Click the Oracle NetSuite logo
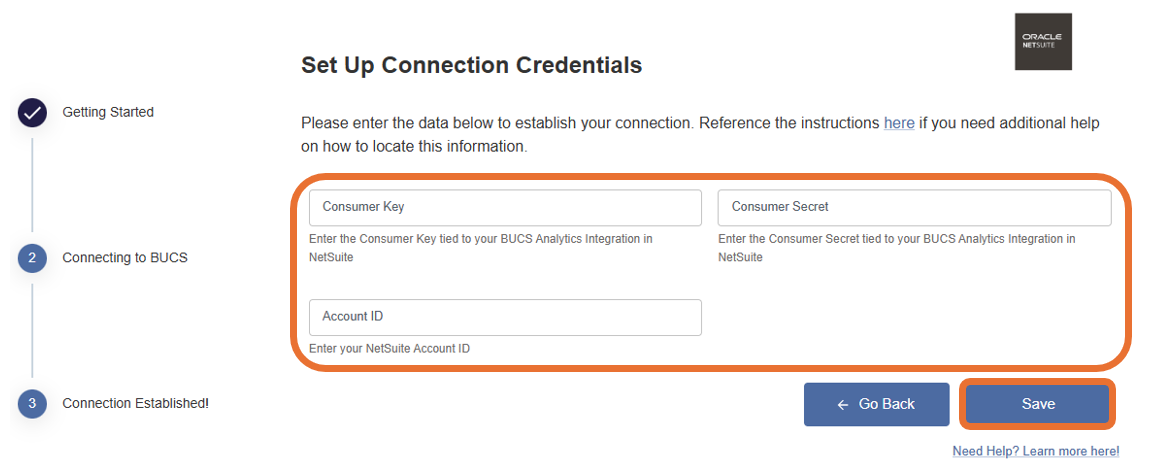 click(x=1042, y=42)
